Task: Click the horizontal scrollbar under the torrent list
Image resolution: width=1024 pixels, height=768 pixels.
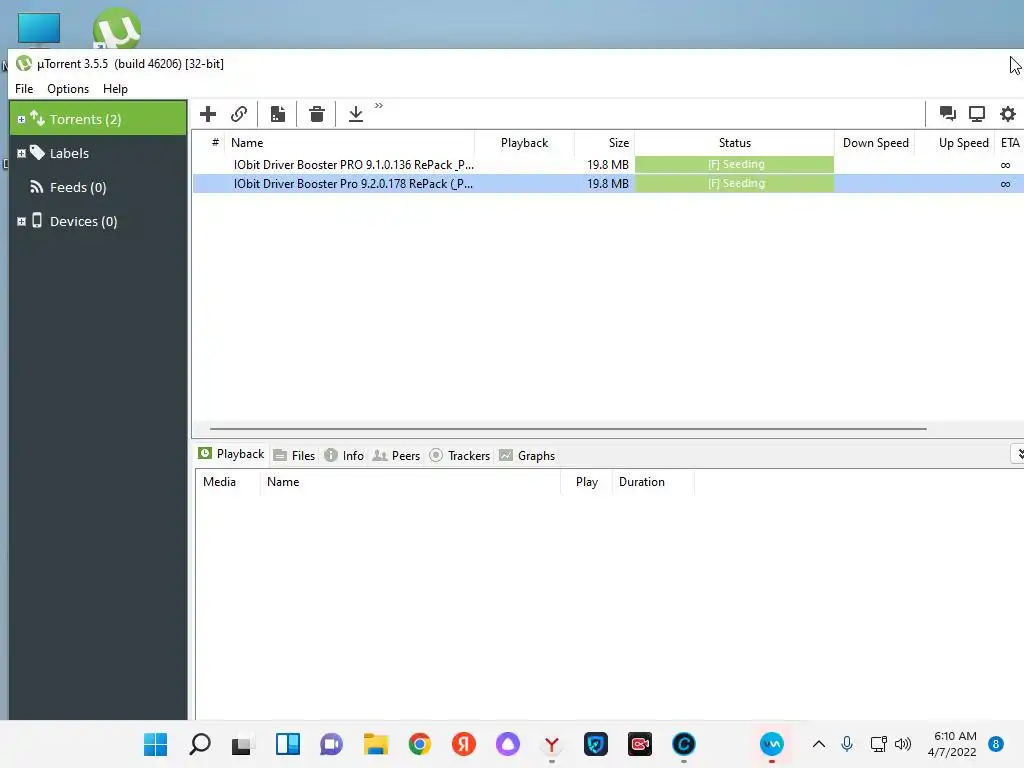Action: pos(568,429)
